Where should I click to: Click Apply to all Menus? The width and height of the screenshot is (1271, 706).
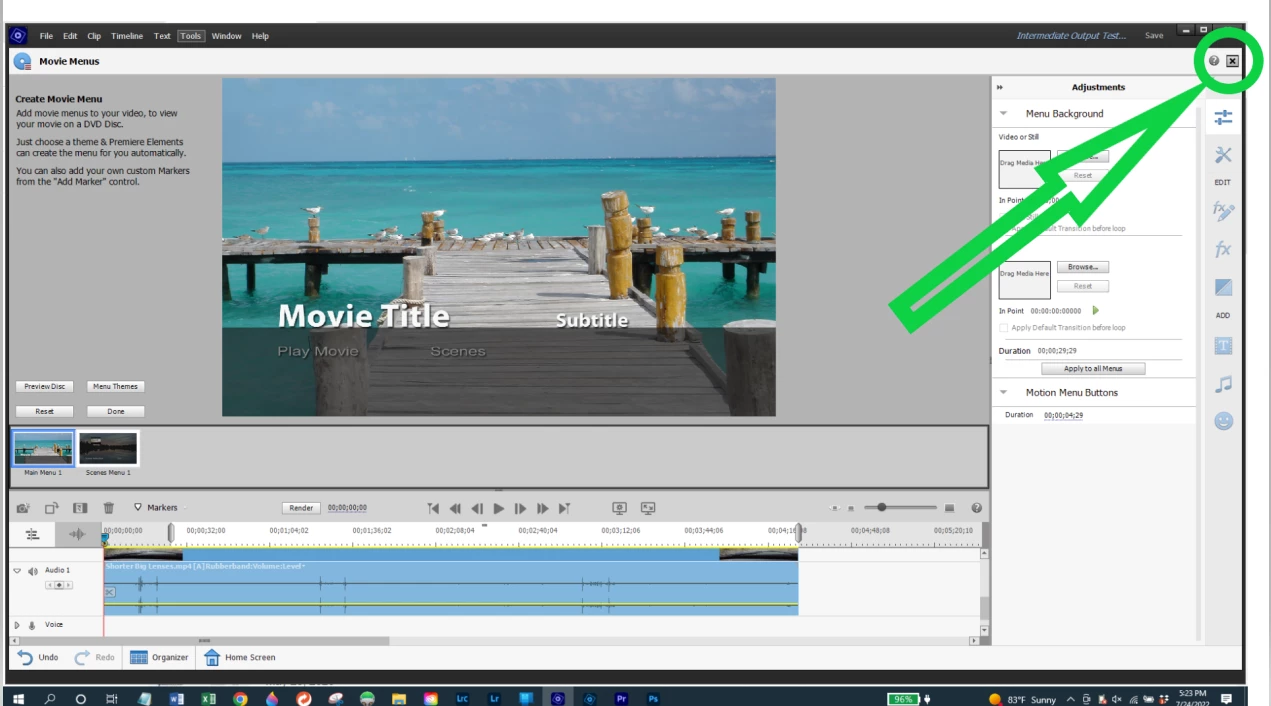pyautogui.click(x=1095, y=369)
